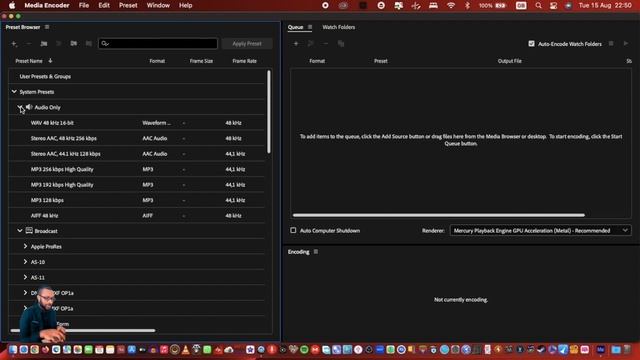Create new preset group icon

(x=44, y=44)
